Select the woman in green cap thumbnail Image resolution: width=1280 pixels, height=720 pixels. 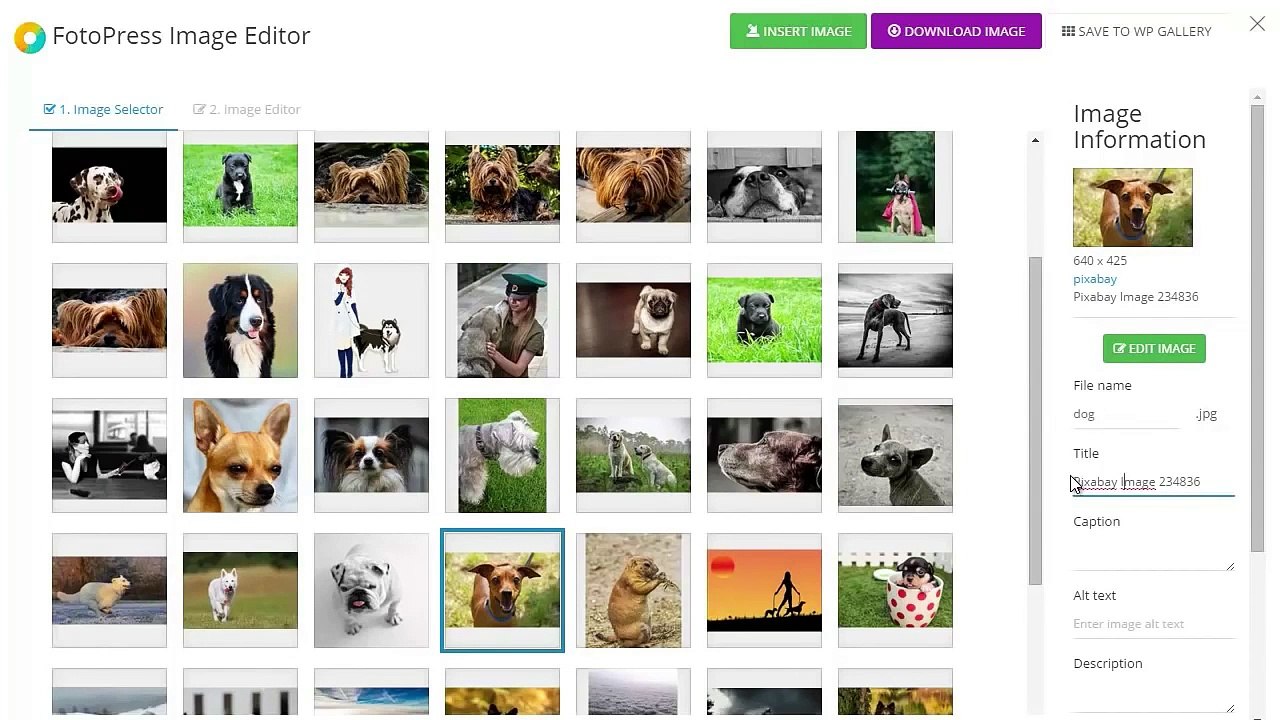click(502, 320)
